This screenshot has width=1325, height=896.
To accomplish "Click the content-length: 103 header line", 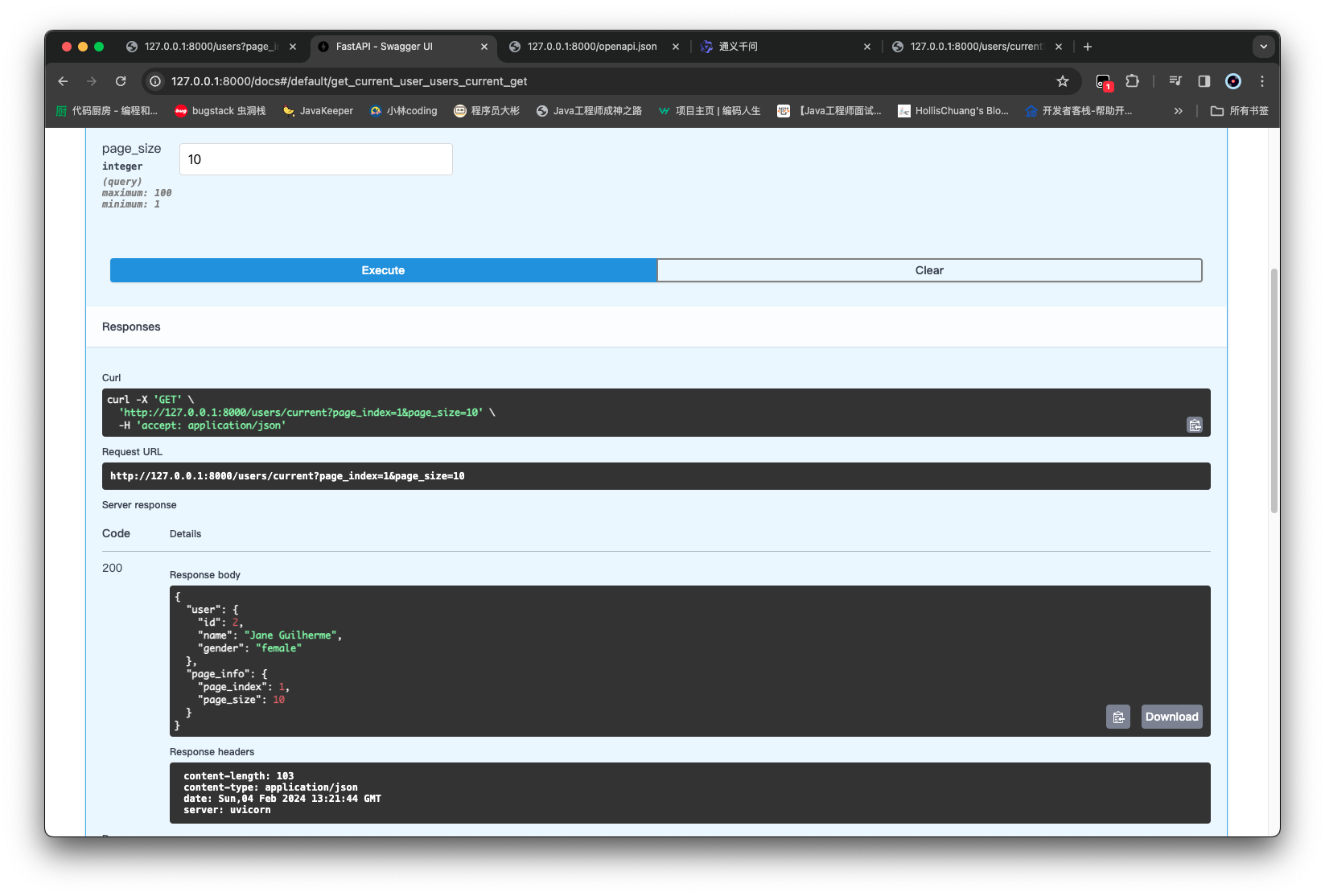I will (239, 776).
